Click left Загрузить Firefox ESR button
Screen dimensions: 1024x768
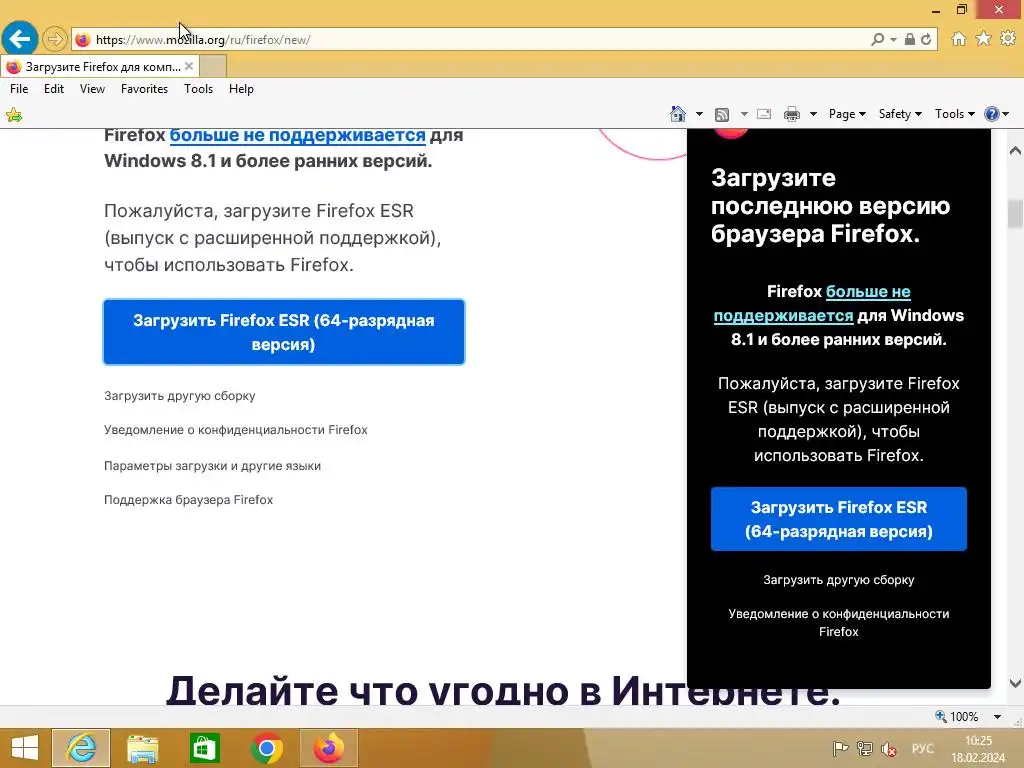point(284,332)
